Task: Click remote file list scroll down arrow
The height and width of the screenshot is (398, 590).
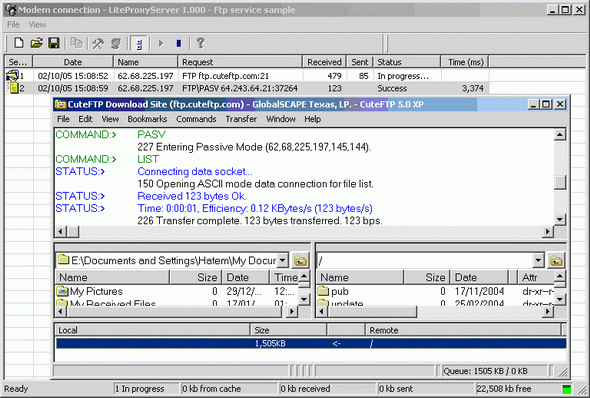Action: tap(560, 300)
